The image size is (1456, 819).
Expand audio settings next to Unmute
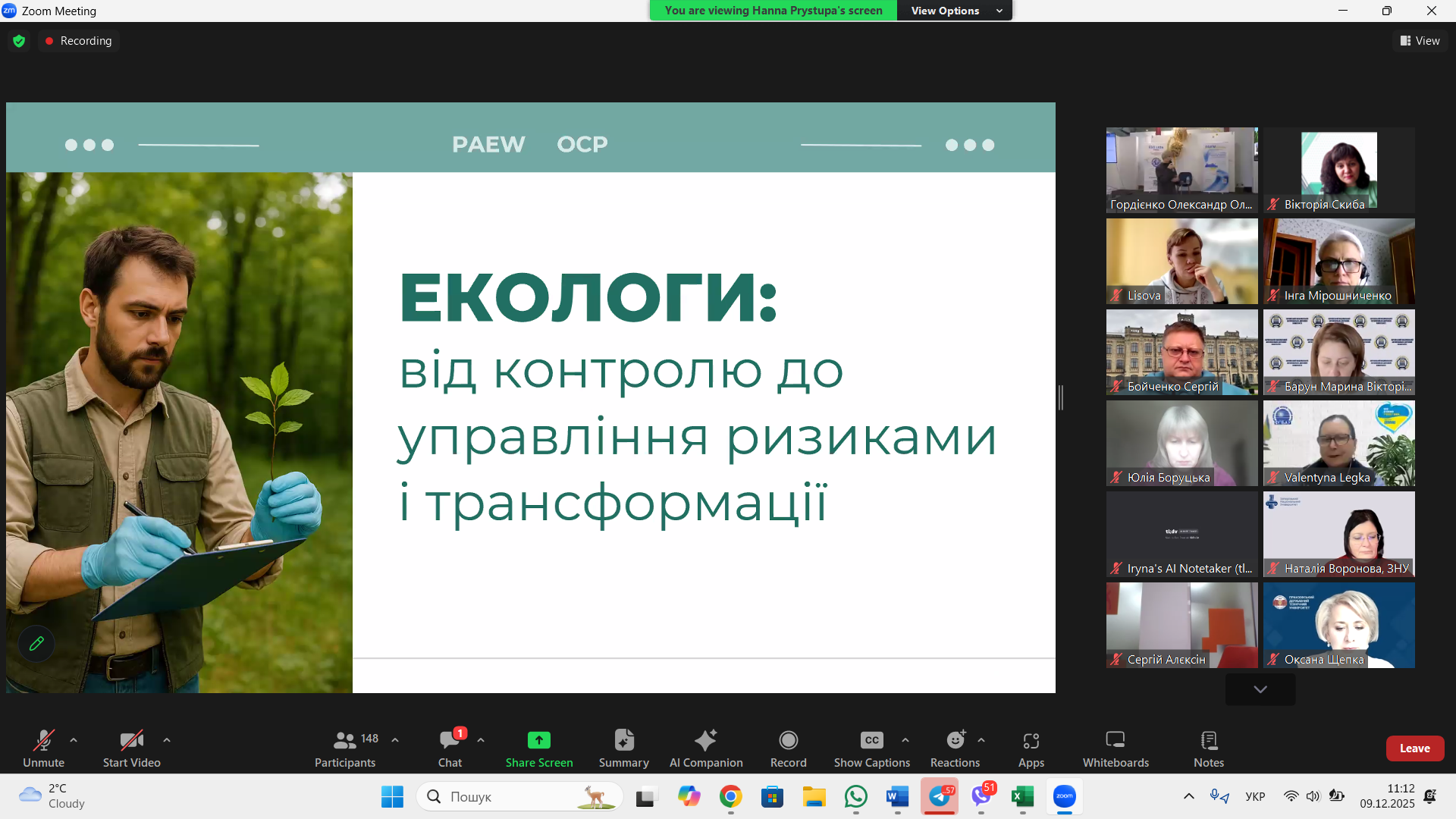click(x=73, y=740)
